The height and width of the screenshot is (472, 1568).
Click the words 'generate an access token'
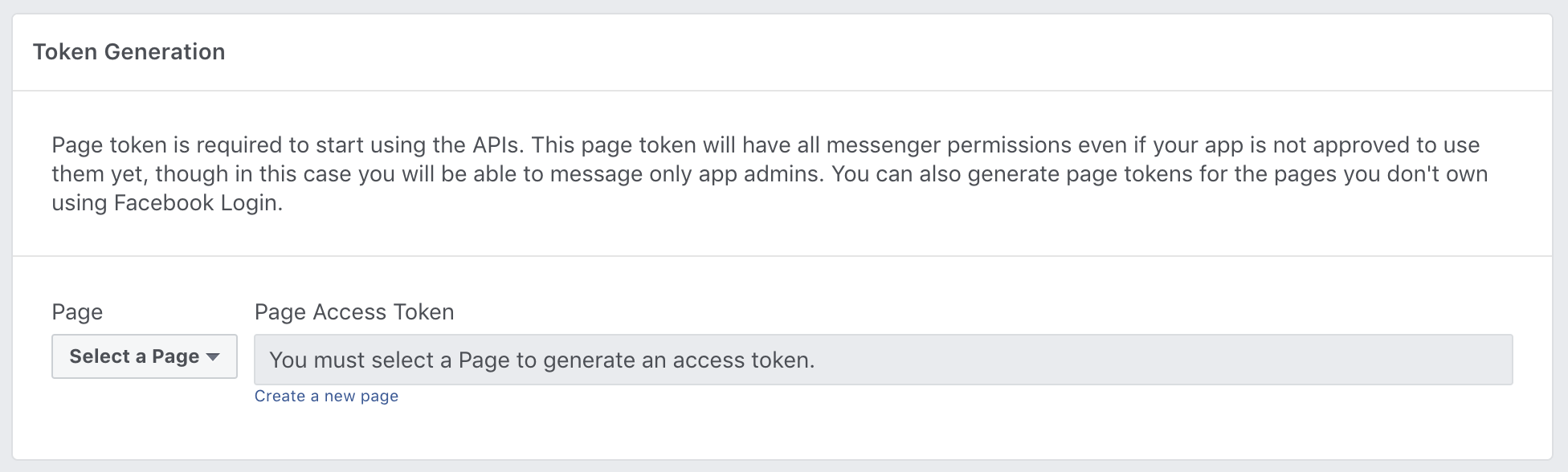point(678,360)
